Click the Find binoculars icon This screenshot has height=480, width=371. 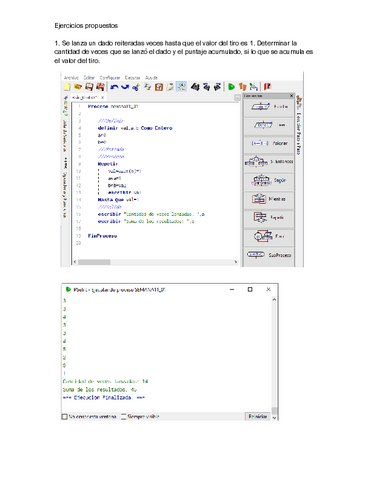pyautogui.click(x=195, y=87)
